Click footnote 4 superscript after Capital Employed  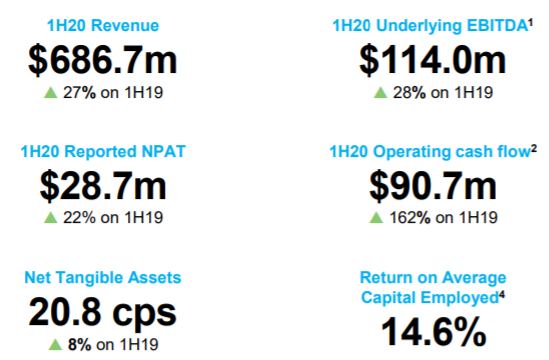pos(502,295)
